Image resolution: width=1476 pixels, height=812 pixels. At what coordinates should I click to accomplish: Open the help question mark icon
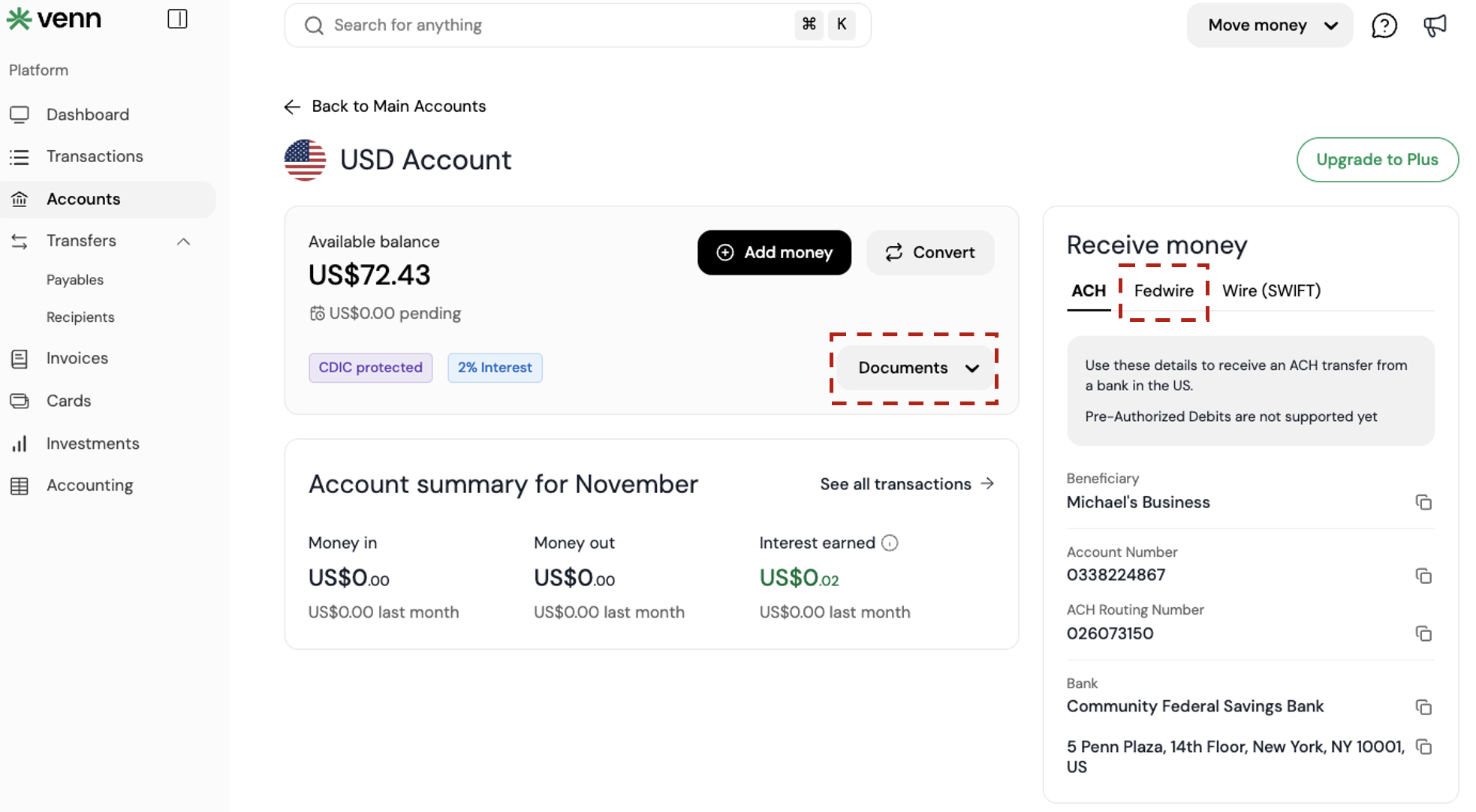1384,26
